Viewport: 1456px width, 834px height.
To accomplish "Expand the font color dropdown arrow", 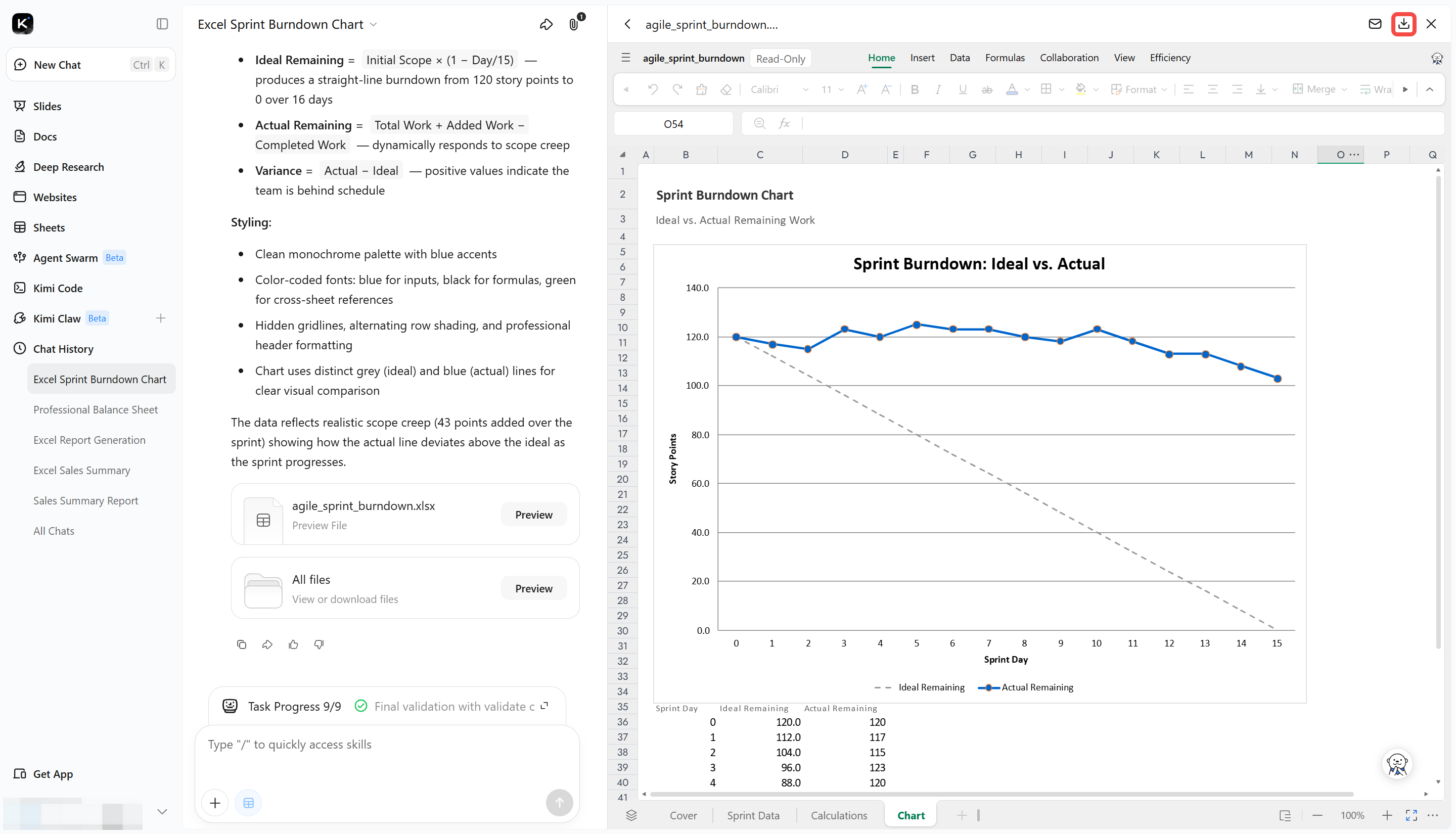I will [1027, 90].
